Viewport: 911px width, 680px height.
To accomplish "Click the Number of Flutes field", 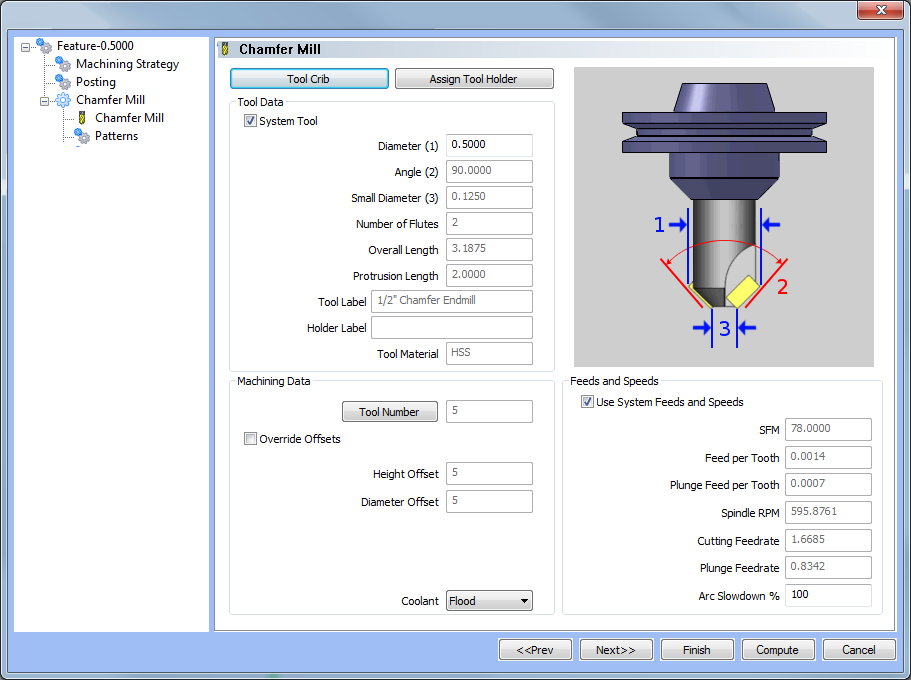I will (x=489, y=223).
